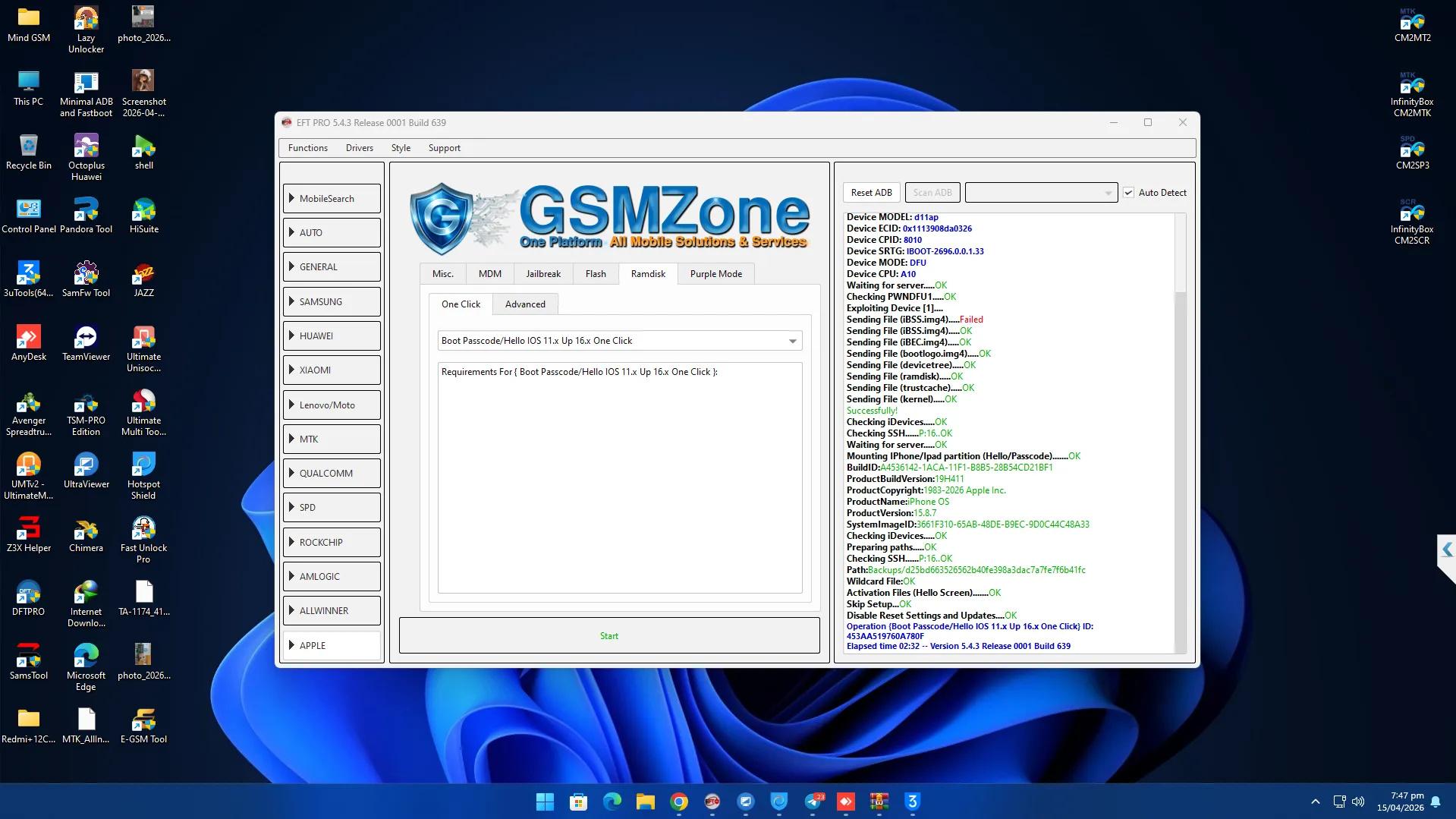Select the Advanced sub-tab
The image size is (1456, 819).
[x=524, y=304]
